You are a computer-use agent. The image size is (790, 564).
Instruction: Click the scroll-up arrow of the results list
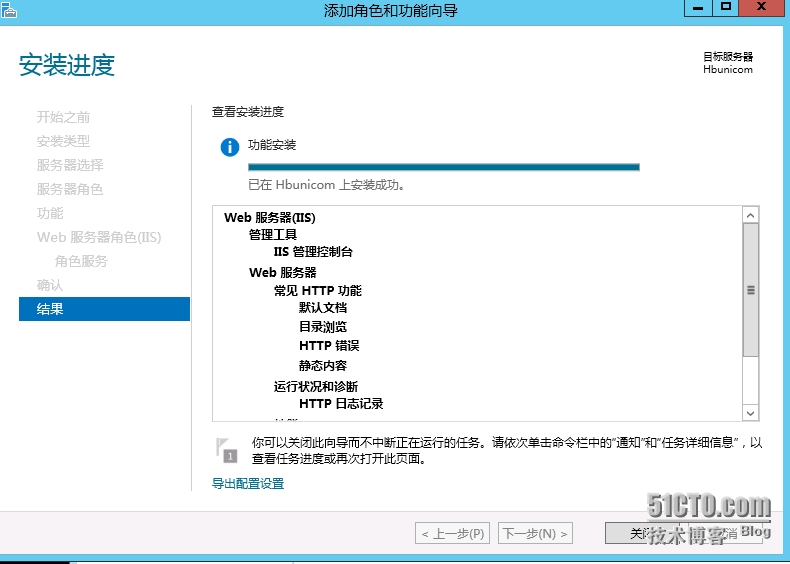click(750, 216)
